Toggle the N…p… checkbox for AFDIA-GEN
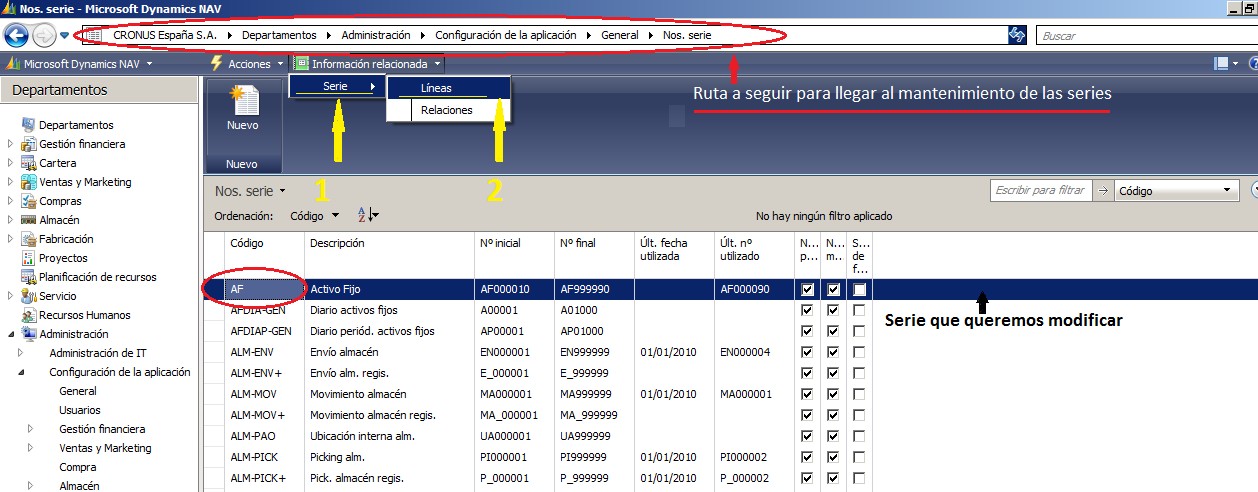Screen dimensions: 1258x492 [807, 311]
